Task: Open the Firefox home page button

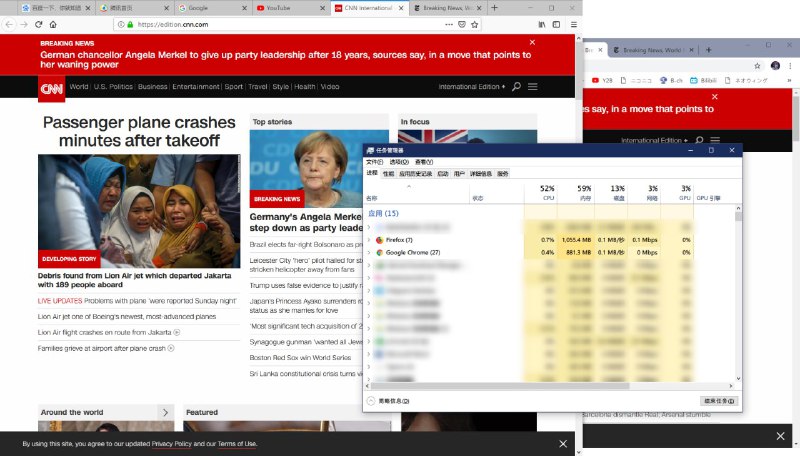Action: point(53,24)
